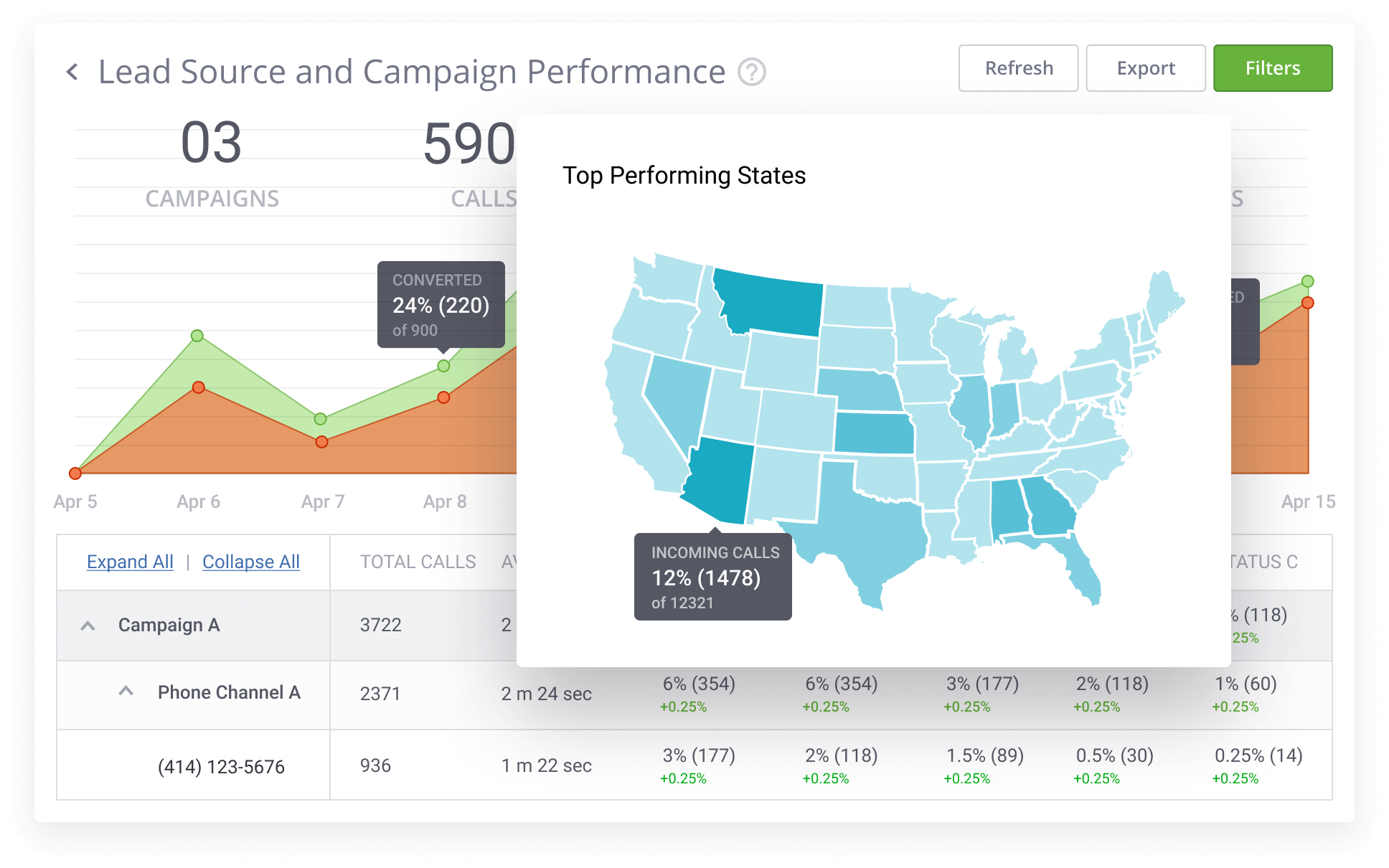Open the help tooltip beside the report title
The height and width of the screenshot is (868, 1389).
click(750, 72)
